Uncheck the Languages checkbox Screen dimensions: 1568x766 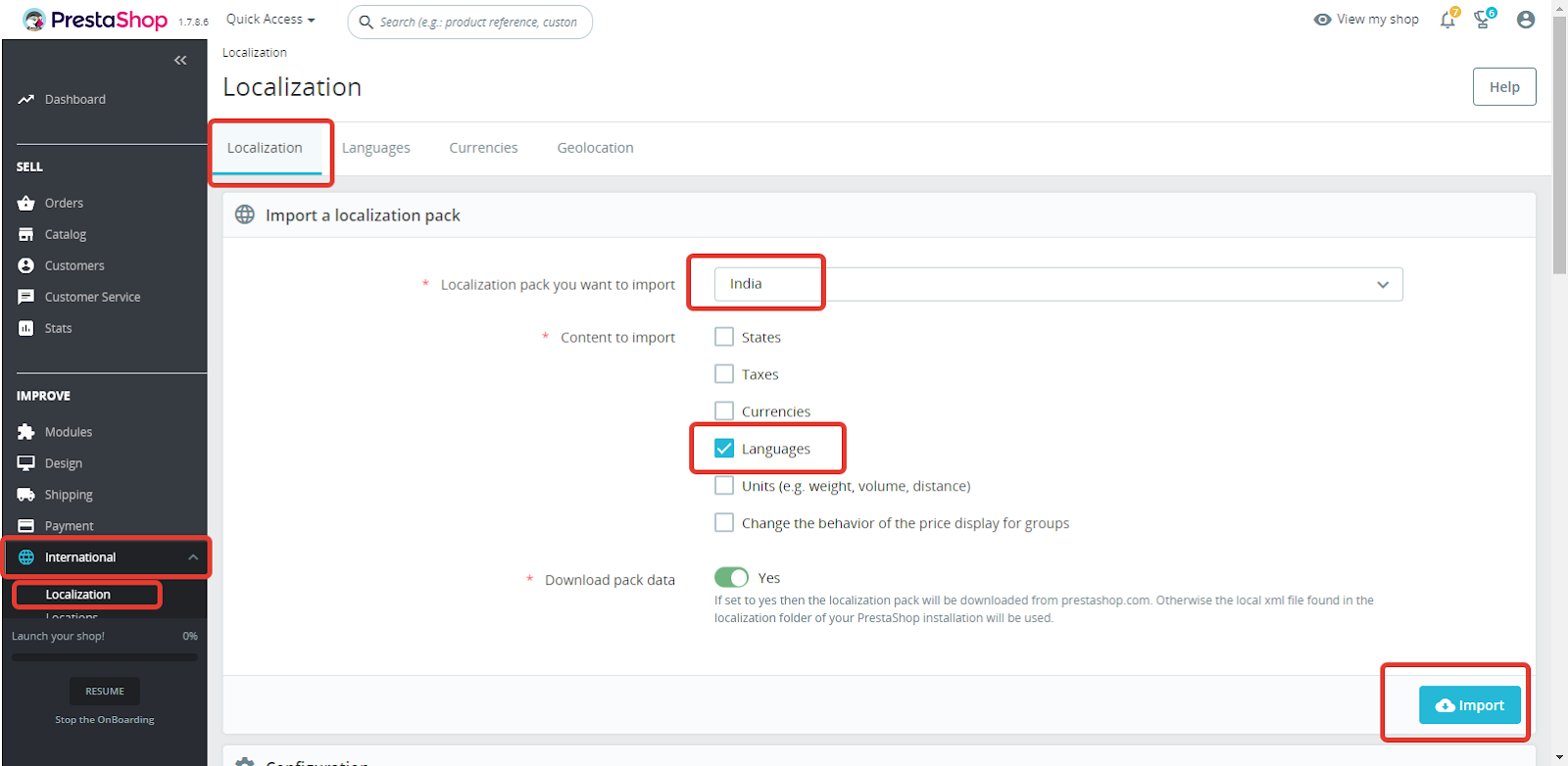(x=724, y=449)
